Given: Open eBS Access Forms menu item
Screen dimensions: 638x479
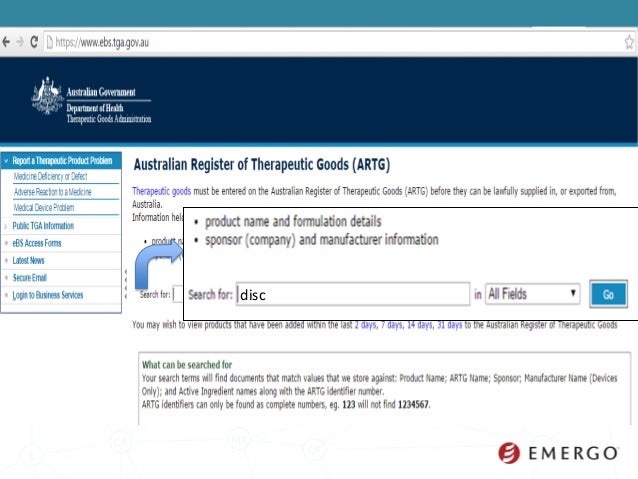Looking at the screenshot, I should coord(37,243).
